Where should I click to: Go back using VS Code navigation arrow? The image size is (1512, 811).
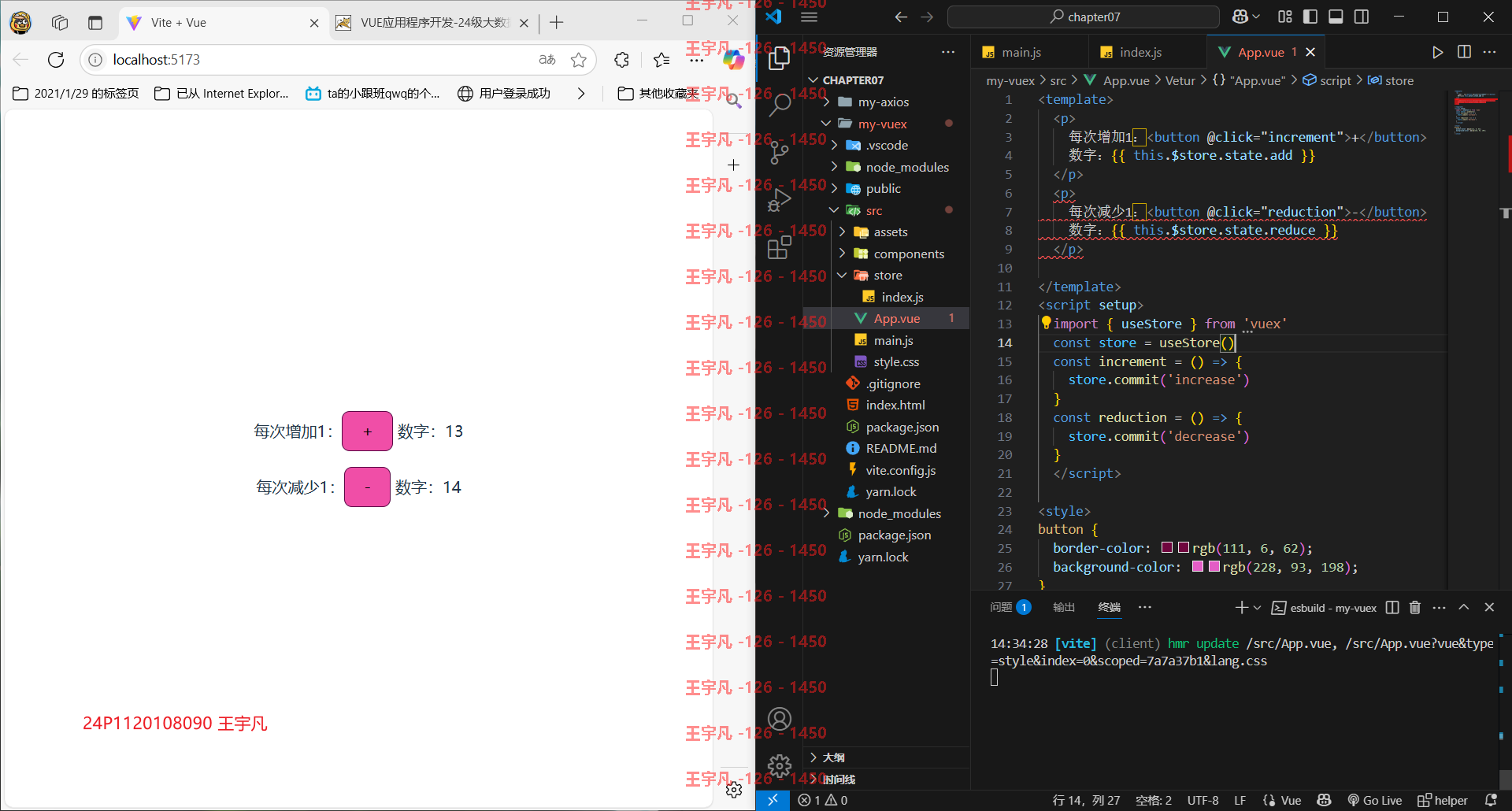(x=901, y=17)
